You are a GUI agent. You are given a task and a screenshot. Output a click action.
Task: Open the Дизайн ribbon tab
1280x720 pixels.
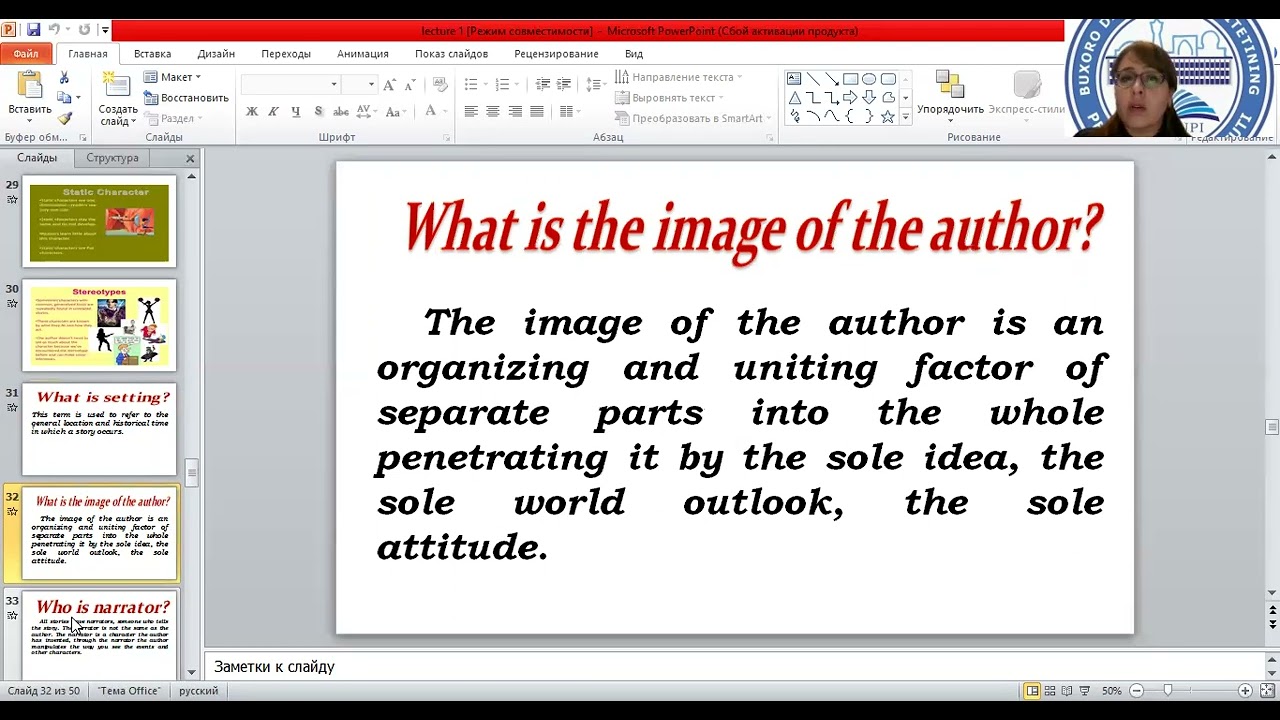216,54
